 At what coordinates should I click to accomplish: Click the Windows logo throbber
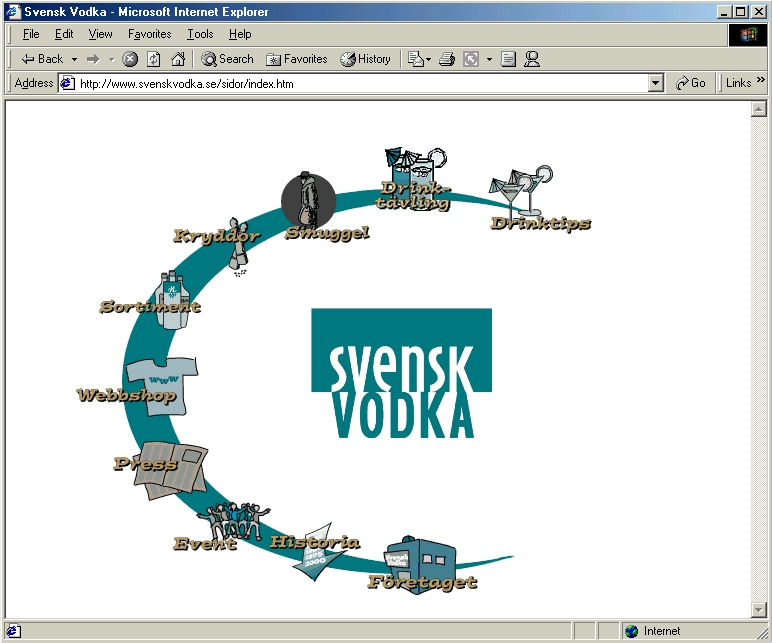coord(747,35)
